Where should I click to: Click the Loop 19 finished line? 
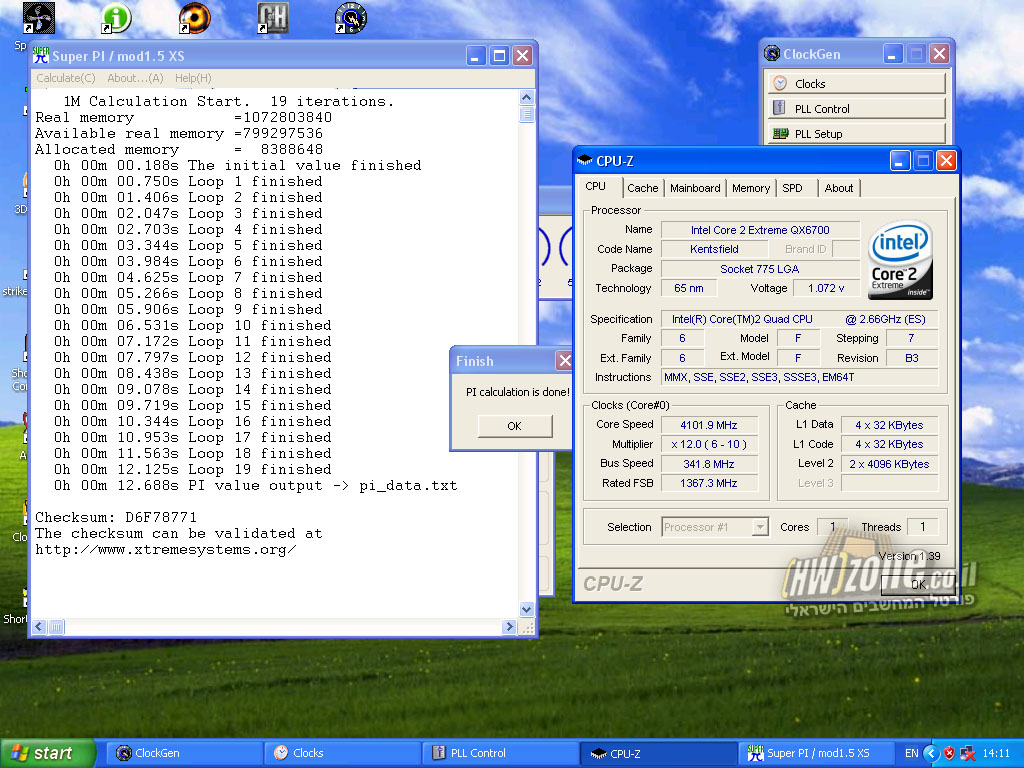pyautogui.click(x=193, y=470)
